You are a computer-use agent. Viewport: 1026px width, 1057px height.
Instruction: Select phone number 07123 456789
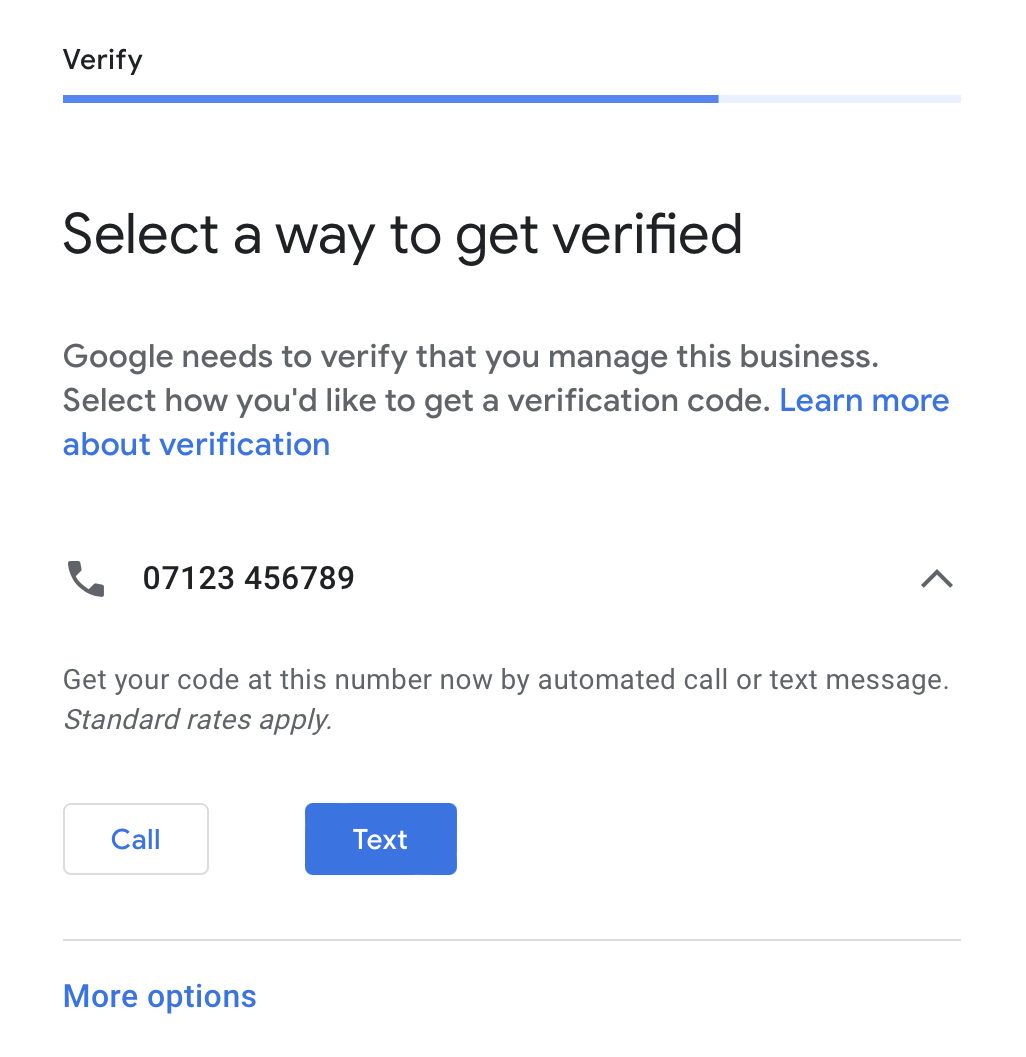pyautogui.click(x=248, y=578)
